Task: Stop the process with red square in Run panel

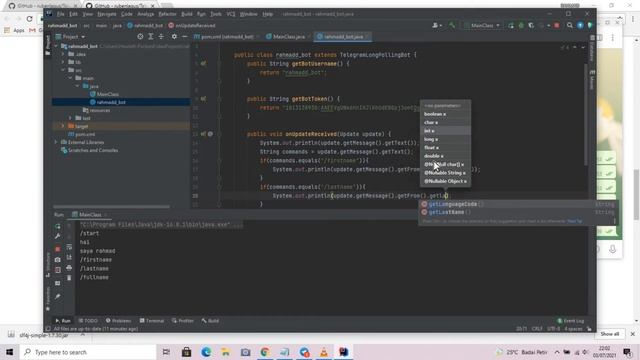Action: pyautogui.click(x=58, y=249)
